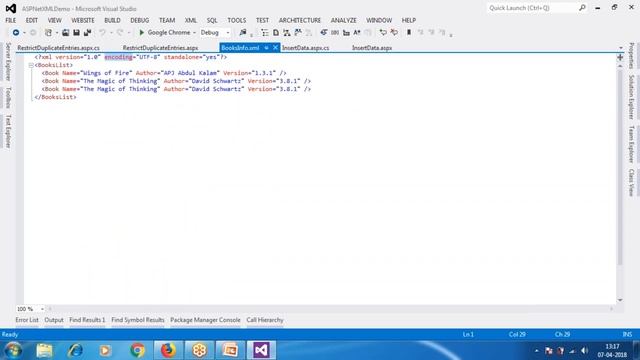Open the Error List panel tab

tap(27, 320)
